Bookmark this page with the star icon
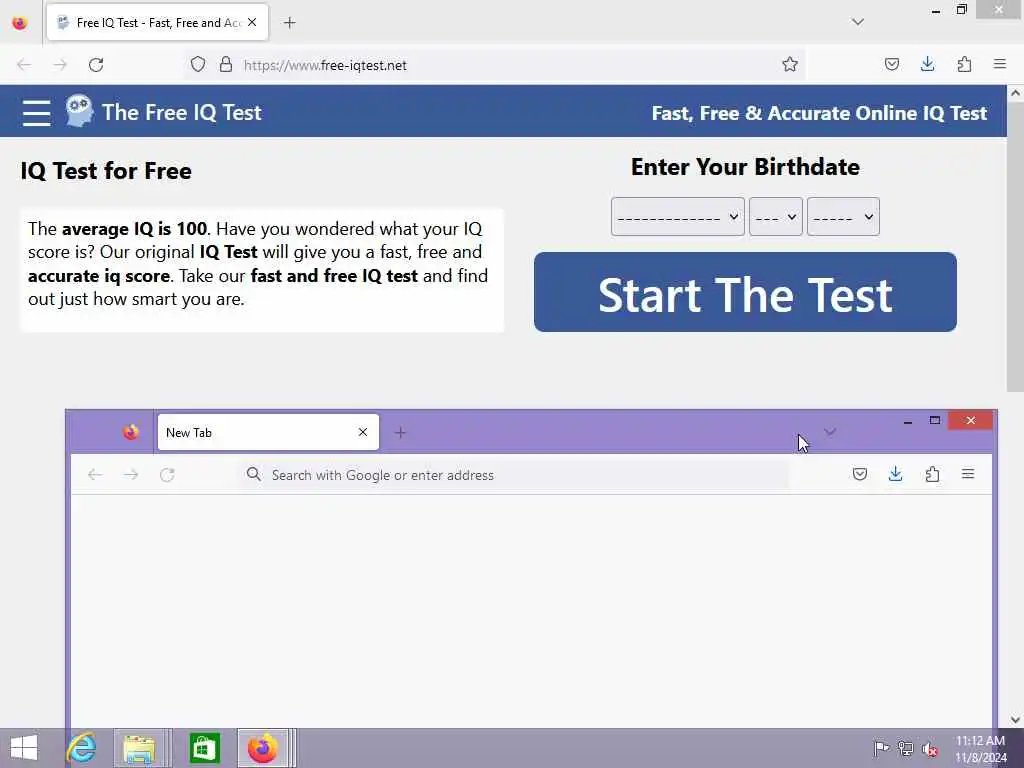 coord(790,64)
